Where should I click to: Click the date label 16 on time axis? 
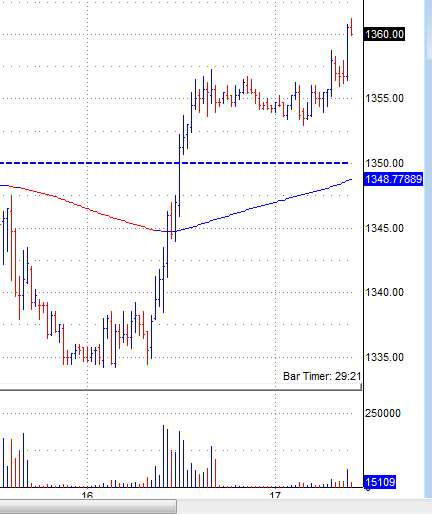tap(87, 495)
